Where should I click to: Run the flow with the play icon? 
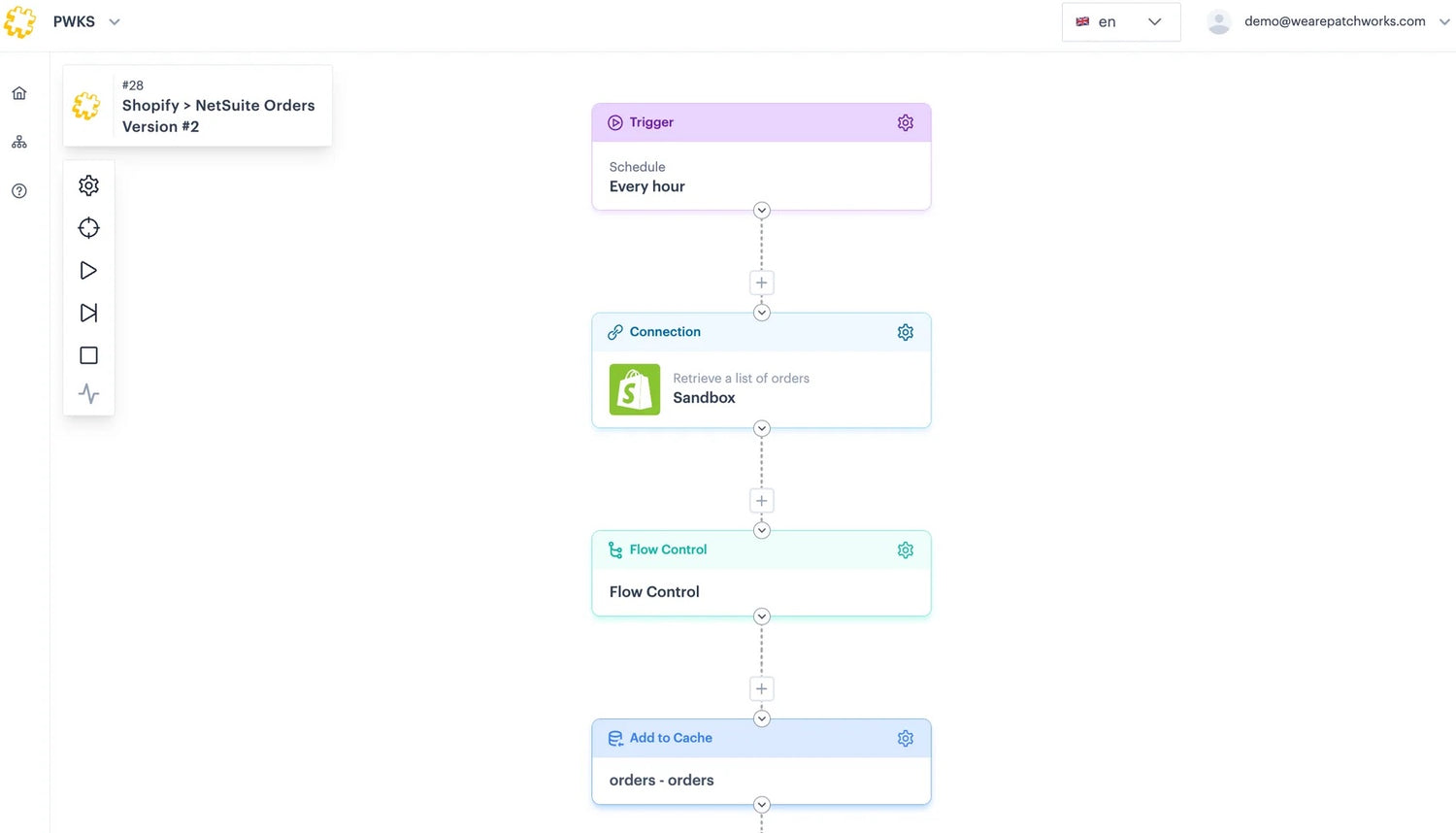point(88,270)
